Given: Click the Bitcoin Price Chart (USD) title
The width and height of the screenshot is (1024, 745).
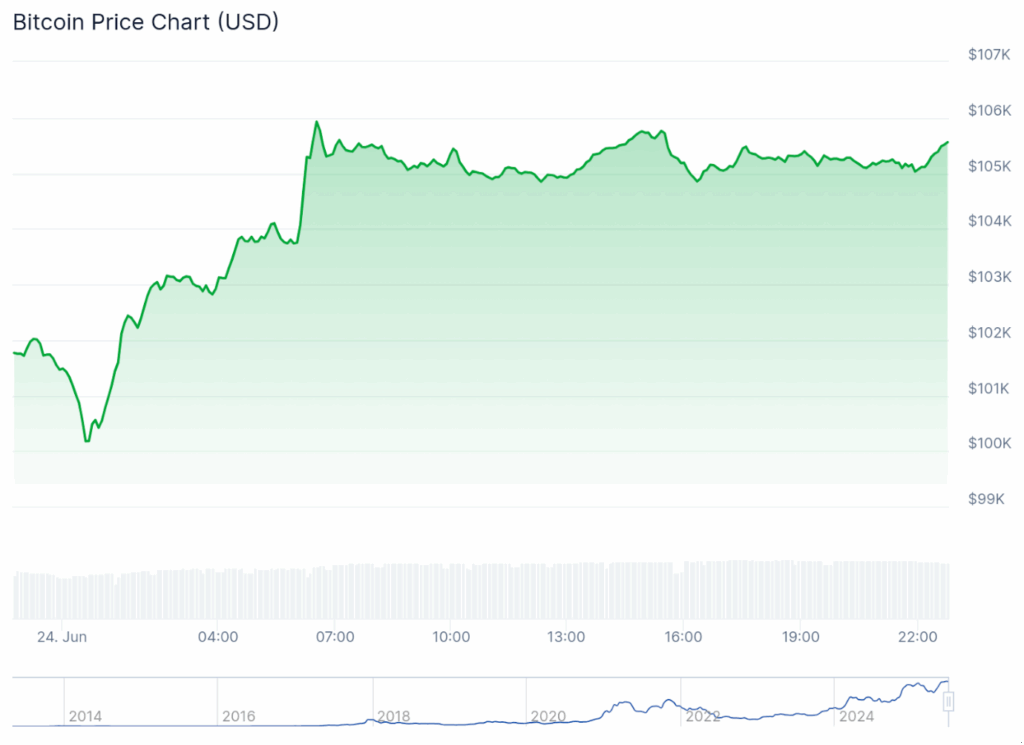Looking at the screenshot, I should 145,22.
